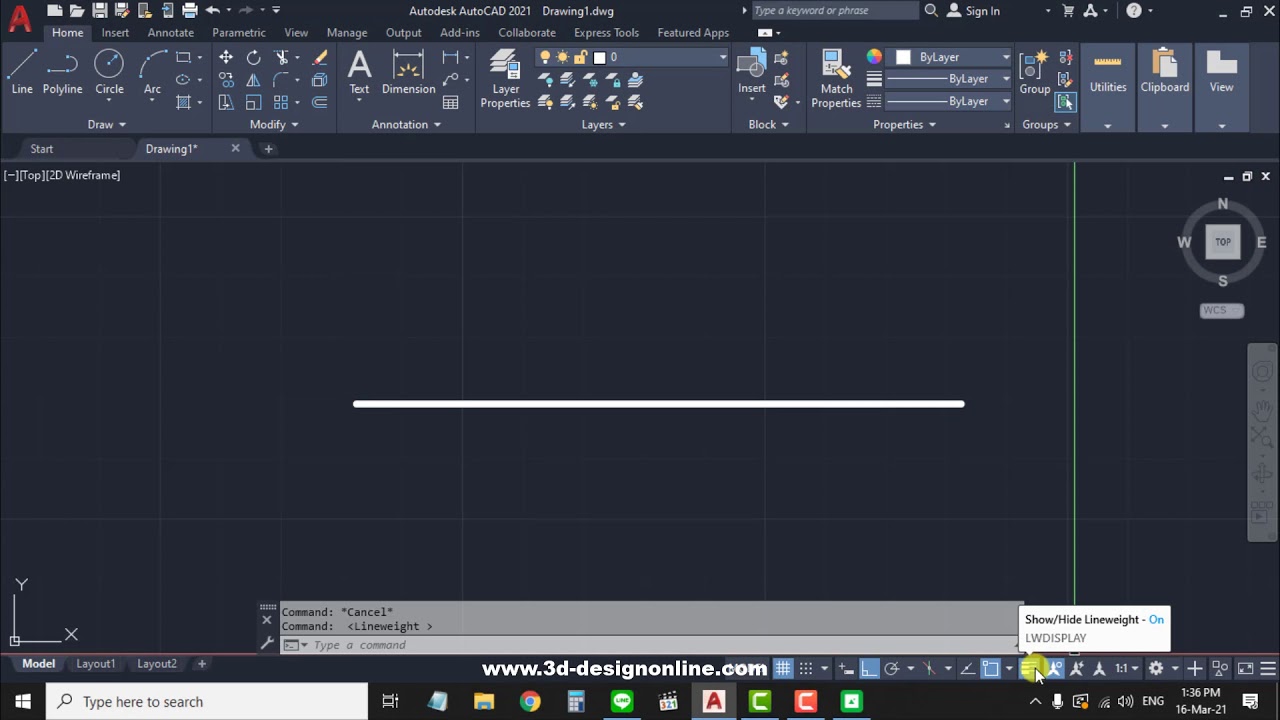The height and width of the screenshot is (720, 1280).
Task: Switch to the Annotate ribbon tab
Action: (x=171, y=32)
